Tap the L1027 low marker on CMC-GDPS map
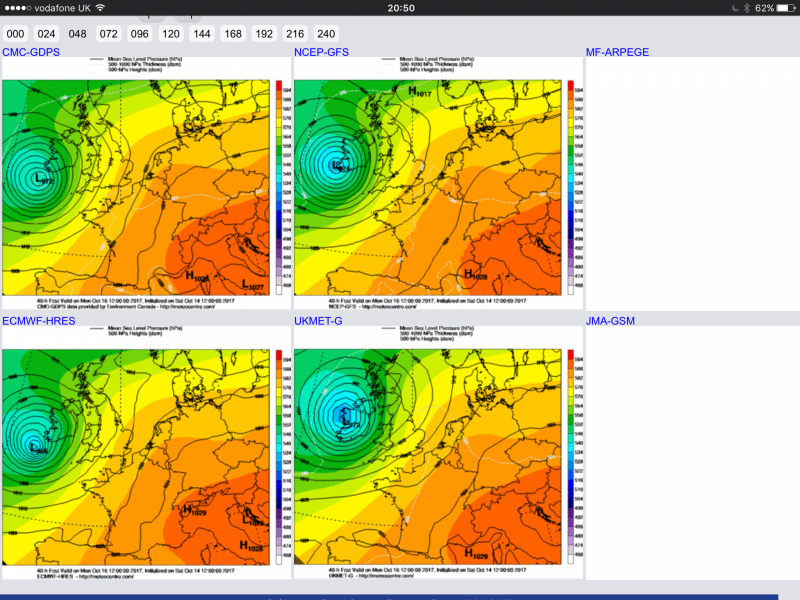The image size is (800, 600). tap(252, 285)
